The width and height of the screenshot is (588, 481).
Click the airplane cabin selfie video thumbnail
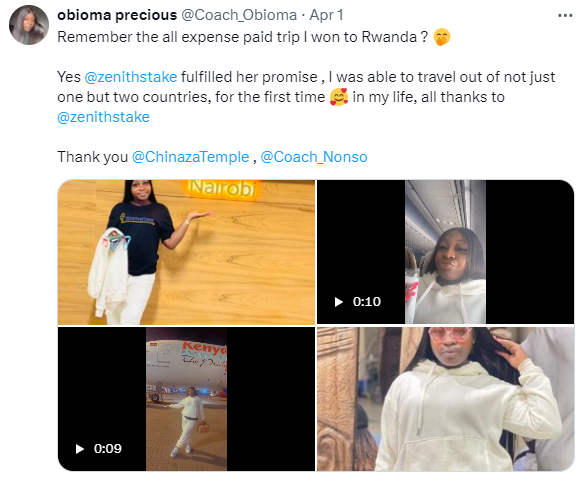tap(446, 252)
